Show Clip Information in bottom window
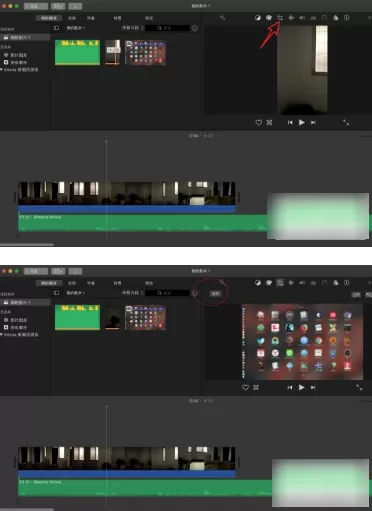The width and height of the screenshot is (372, 511). pyautogui.click(x=347, y=283)
